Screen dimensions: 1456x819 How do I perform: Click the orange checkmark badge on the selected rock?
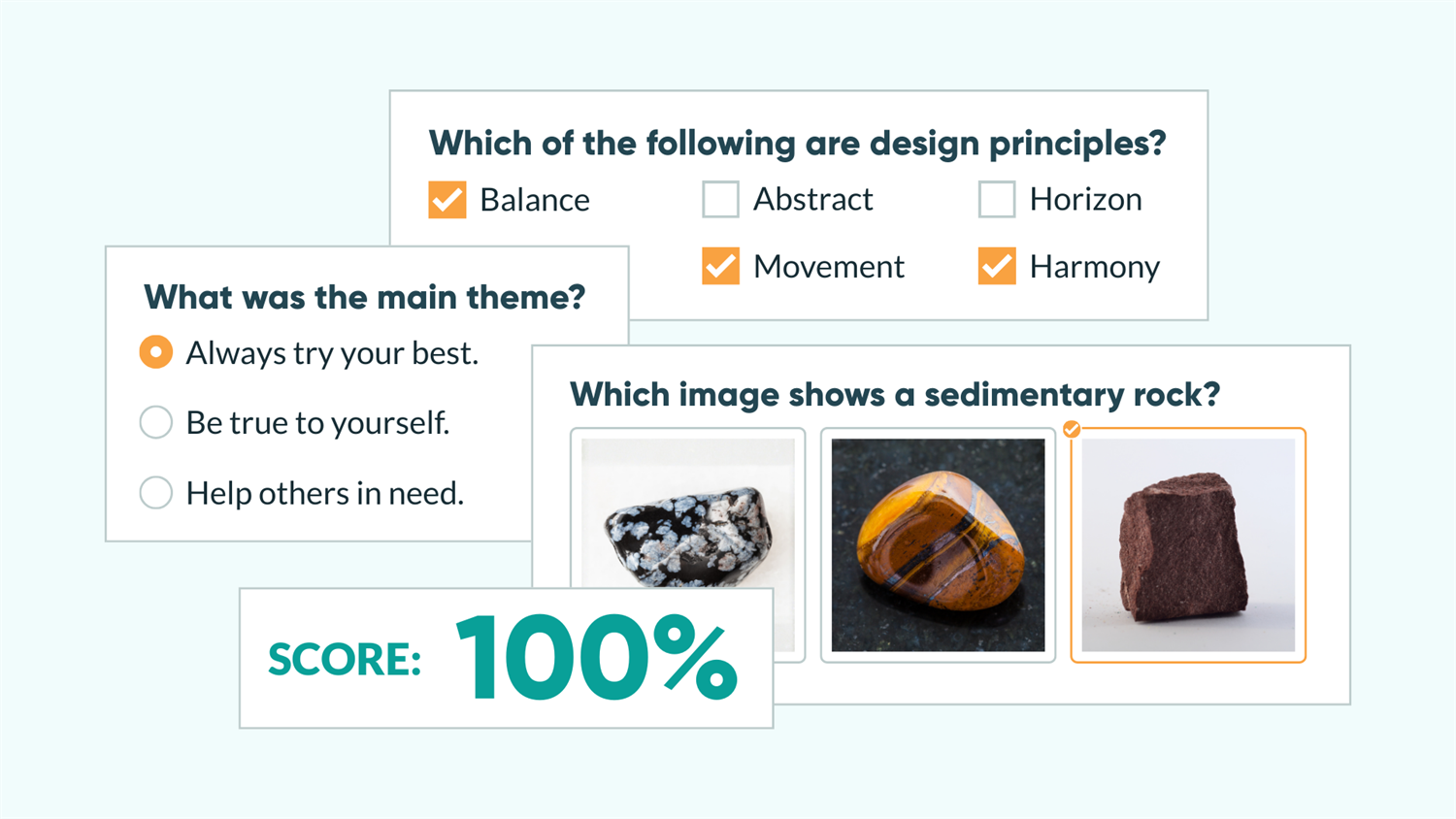pyautogui.click(x=1072, y=429)
